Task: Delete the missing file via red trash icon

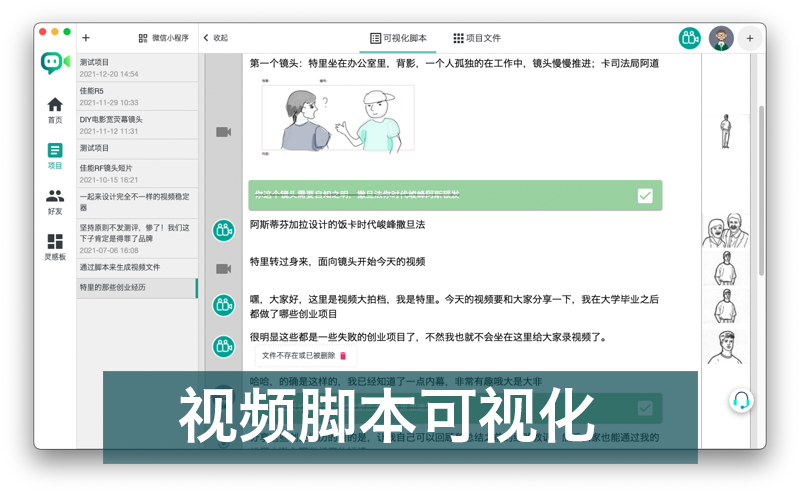Action: click(x=343, y=356)
